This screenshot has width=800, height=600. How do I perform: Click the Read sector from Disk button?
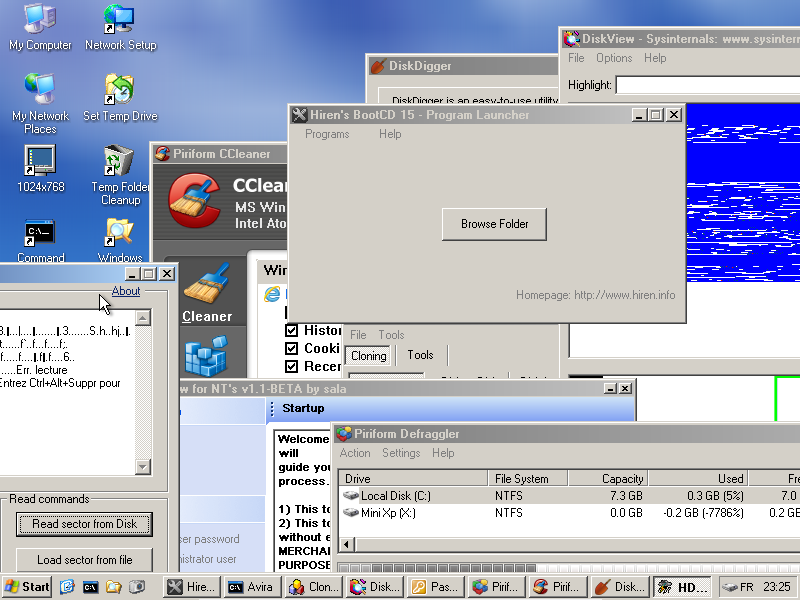point(85,524)
